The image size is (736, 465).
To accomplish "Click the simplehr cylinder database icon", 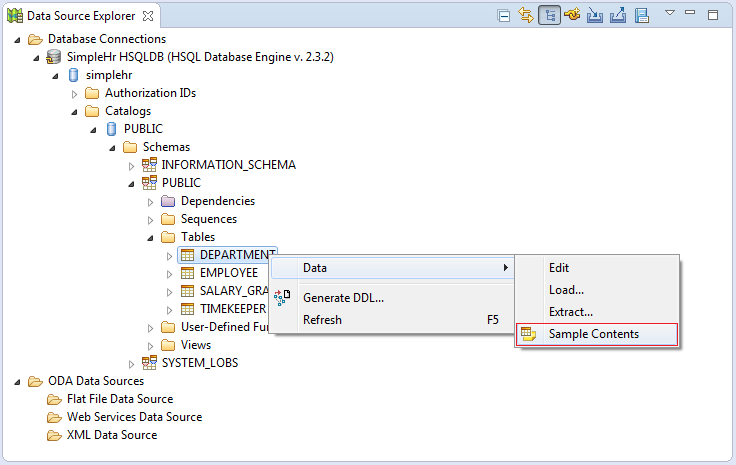I will point(73,75).
